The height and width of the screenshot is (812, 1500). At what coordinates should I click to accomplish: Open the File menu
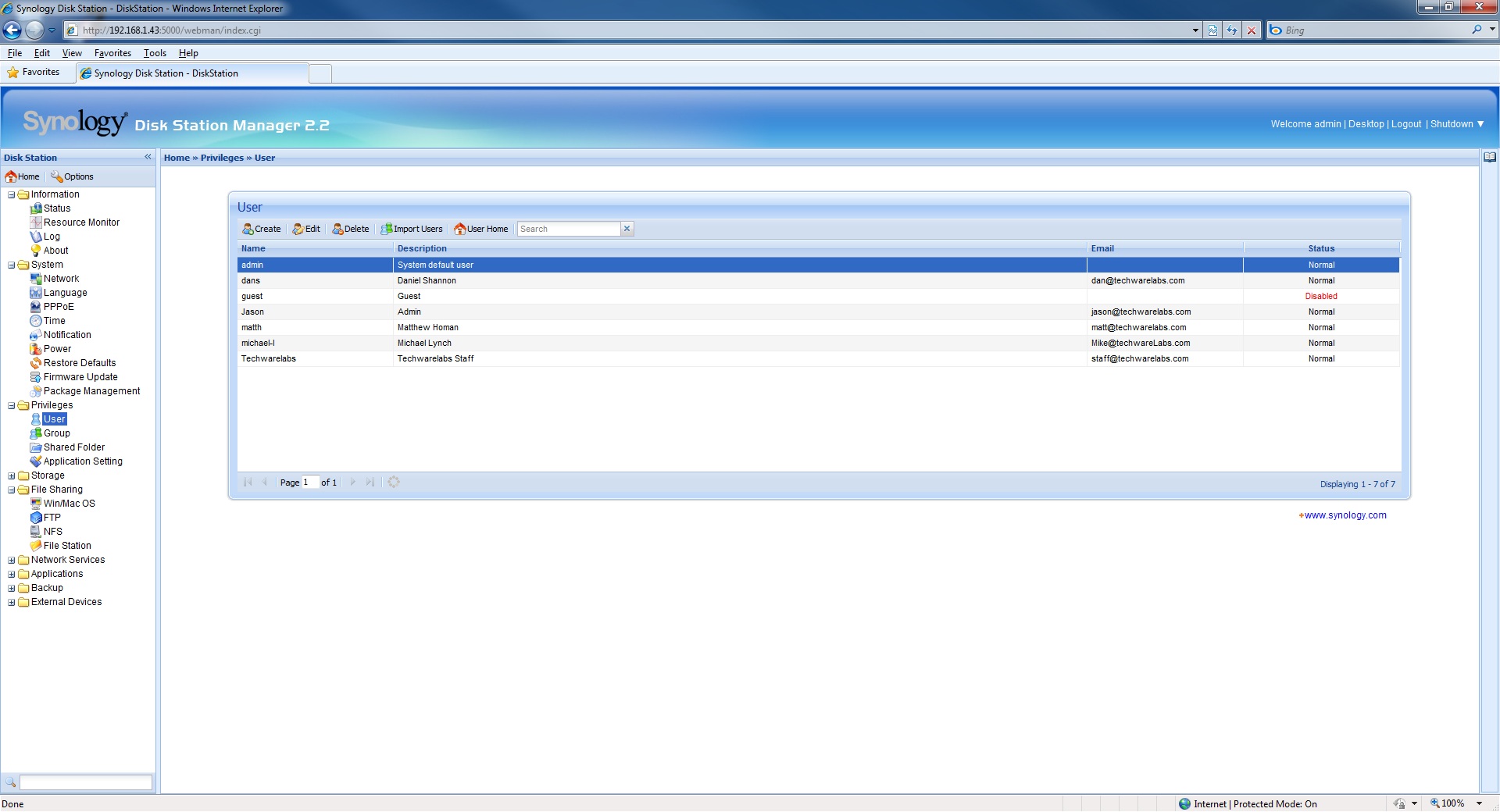coord(15,53)
